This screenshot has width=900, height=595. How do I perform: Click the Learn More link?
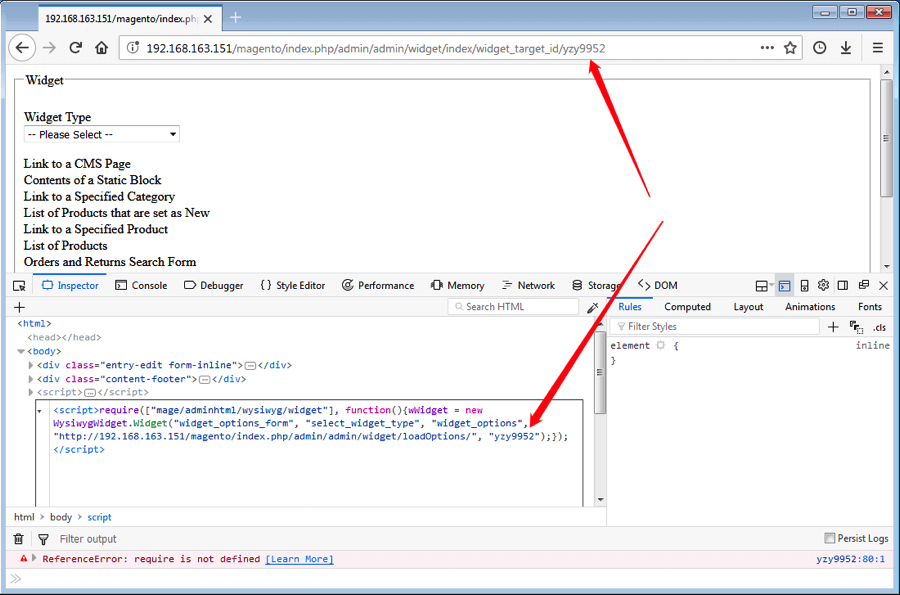(299, 559)
